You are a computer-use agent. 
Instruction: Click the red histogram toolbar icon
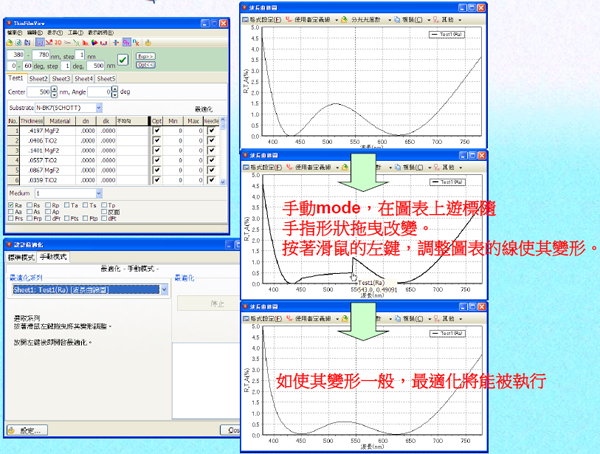pyautogui.click(x=85, y=43)
